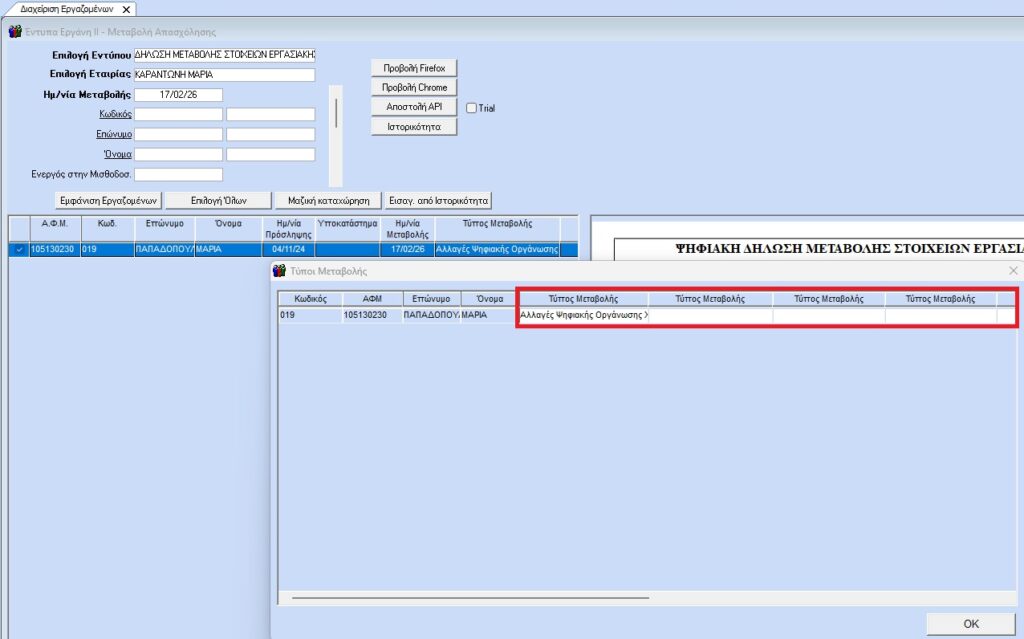Confirm the dialog with OK
This screenshot has width=1024, height=639.
pos(970,624)
